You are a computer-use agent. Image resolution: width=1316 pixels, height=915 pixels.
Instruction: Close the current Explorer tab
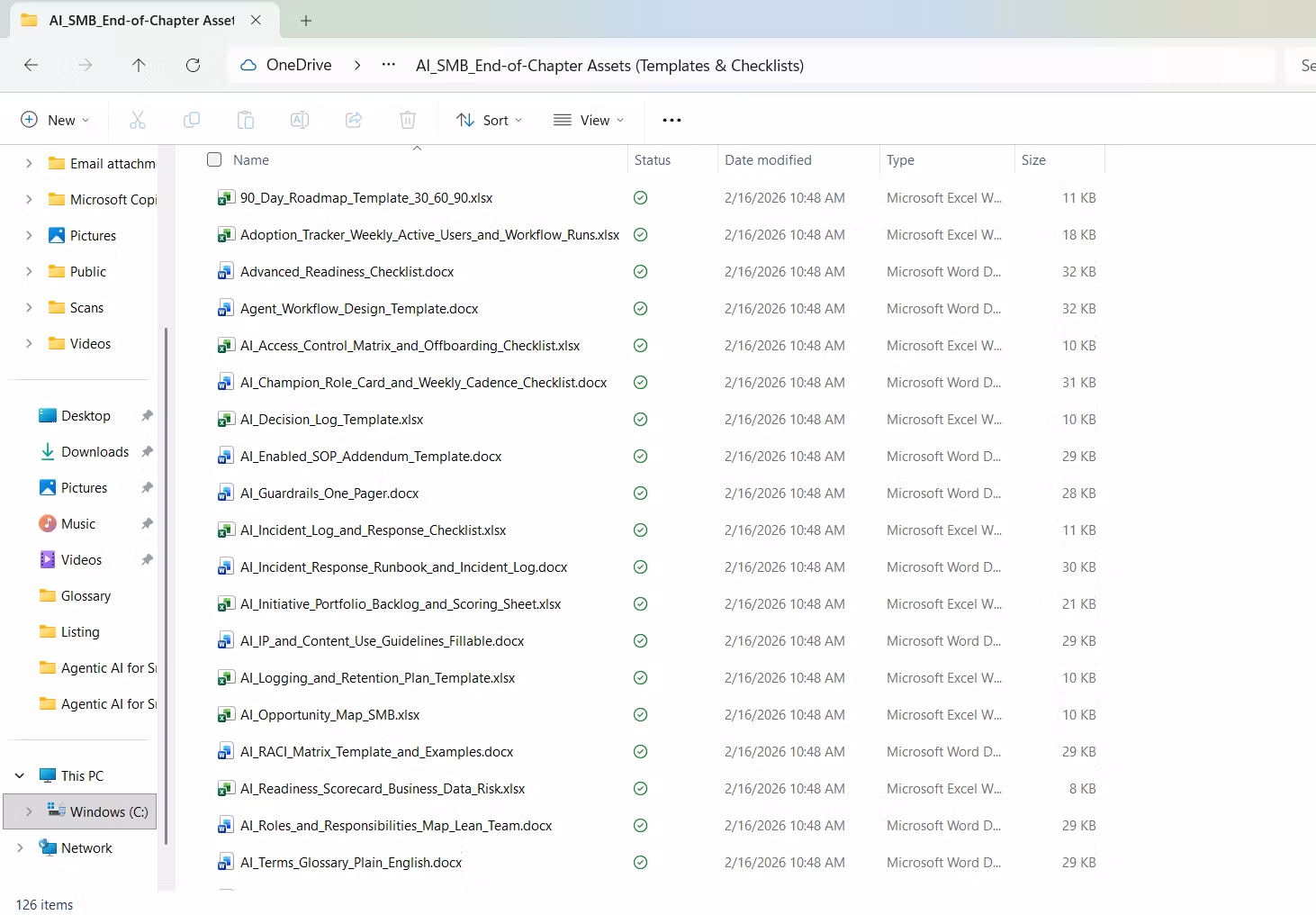(x=256, y=20)
